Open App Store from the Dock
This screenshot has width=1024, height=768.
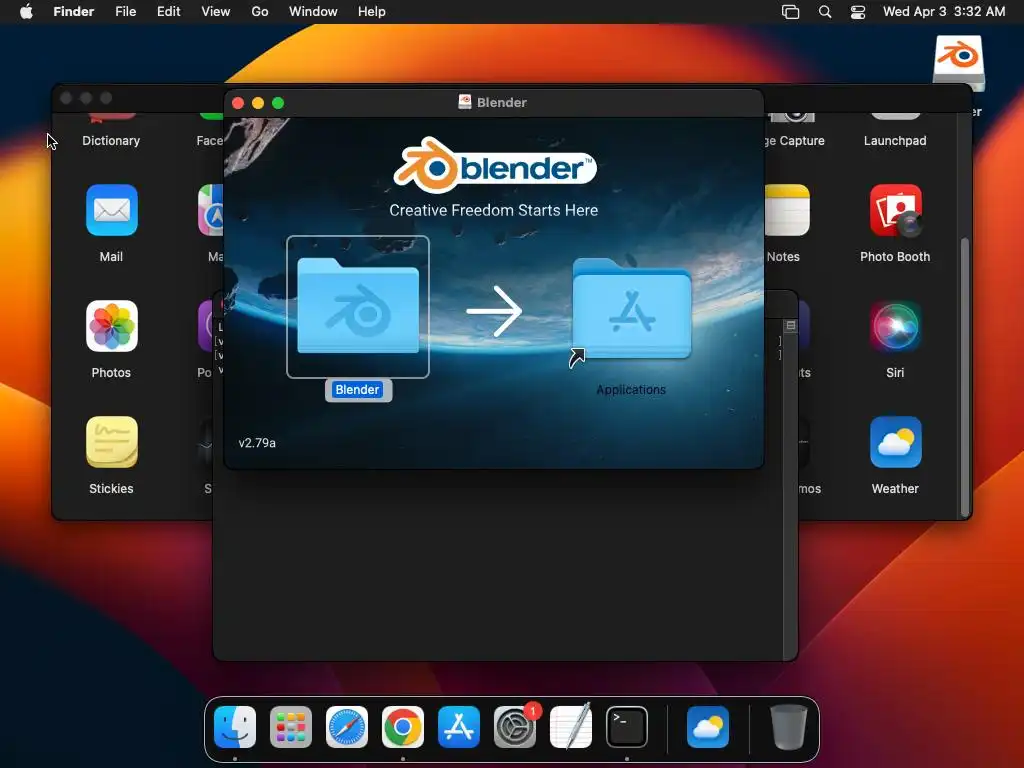point(459,727)
